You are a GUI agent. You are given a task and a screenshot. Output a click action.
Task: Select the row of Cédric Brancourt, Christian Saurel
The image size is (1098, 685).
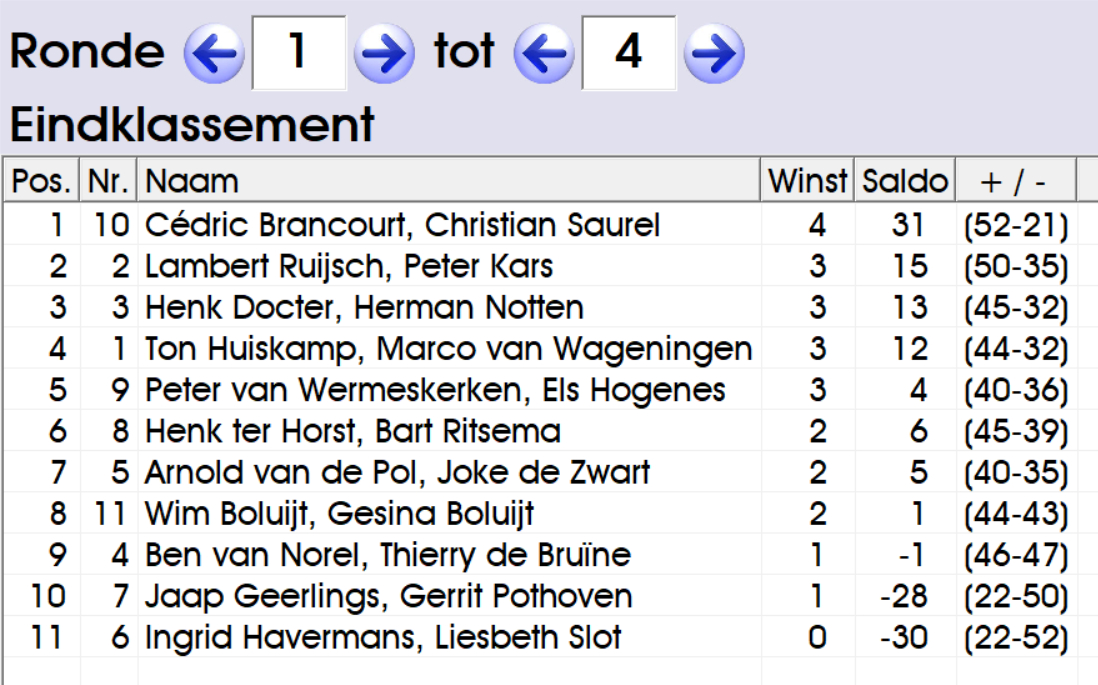point(402,225)
